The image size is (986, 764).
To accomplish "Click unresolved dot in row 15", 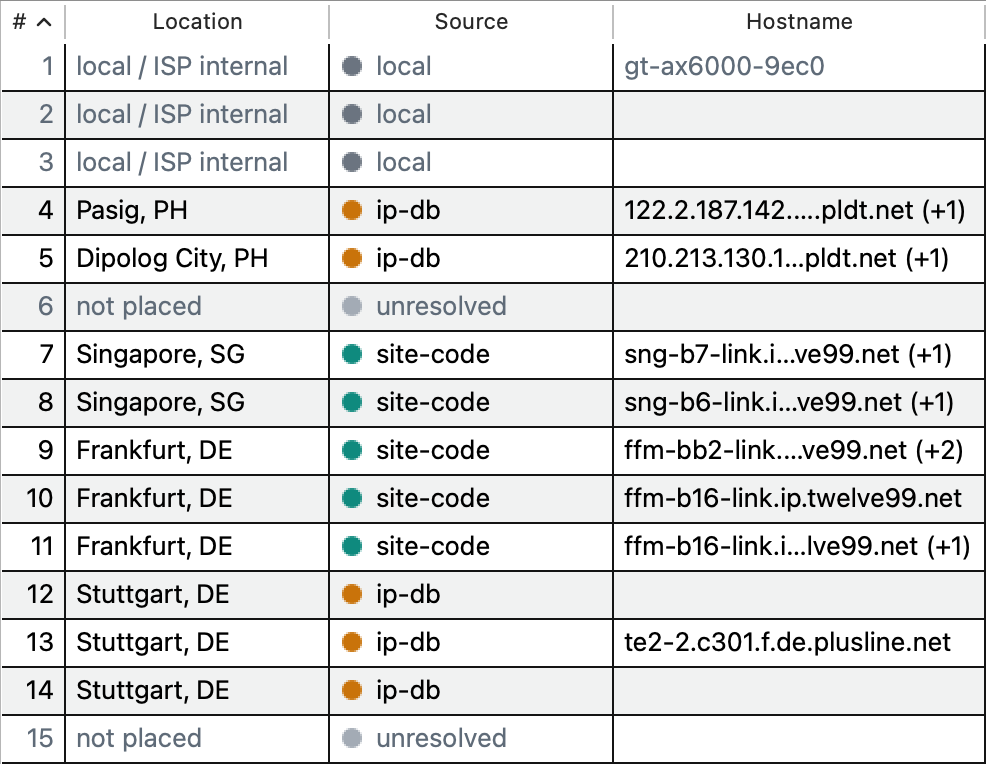I will tap(352, 738).
